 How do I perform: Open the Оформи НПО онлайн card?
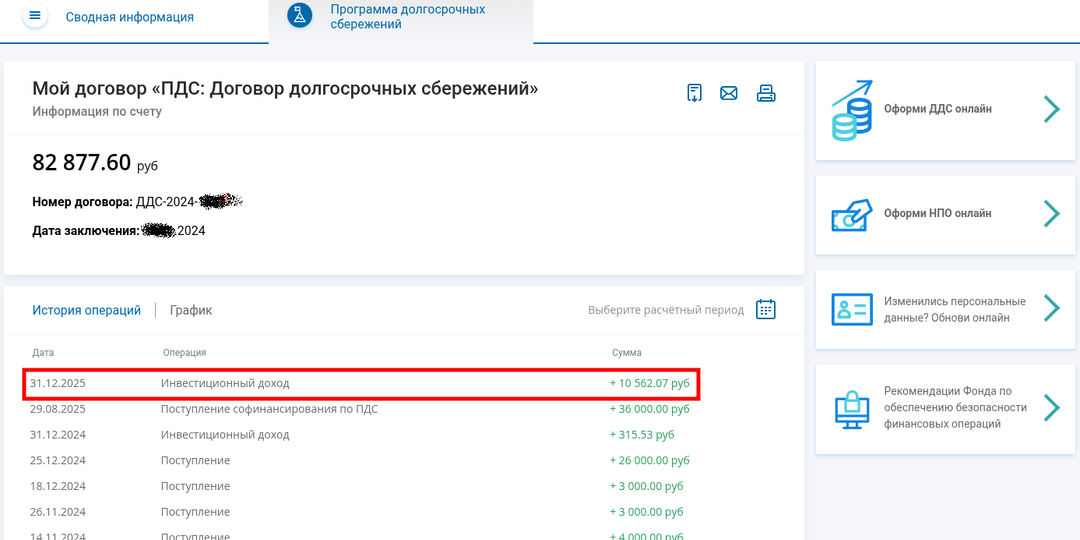[945, 215]
